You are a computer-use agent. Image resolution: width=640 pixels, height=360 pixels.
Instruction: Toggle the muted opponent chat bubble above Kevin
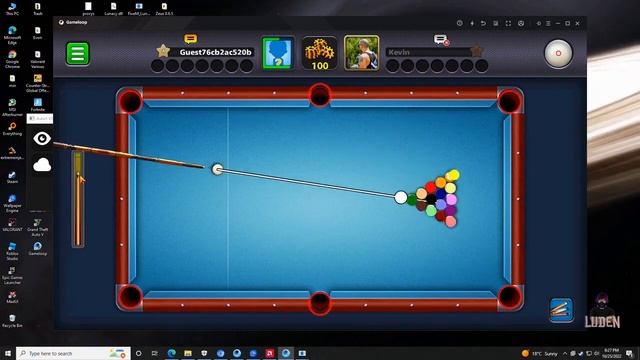coord(441,40)
